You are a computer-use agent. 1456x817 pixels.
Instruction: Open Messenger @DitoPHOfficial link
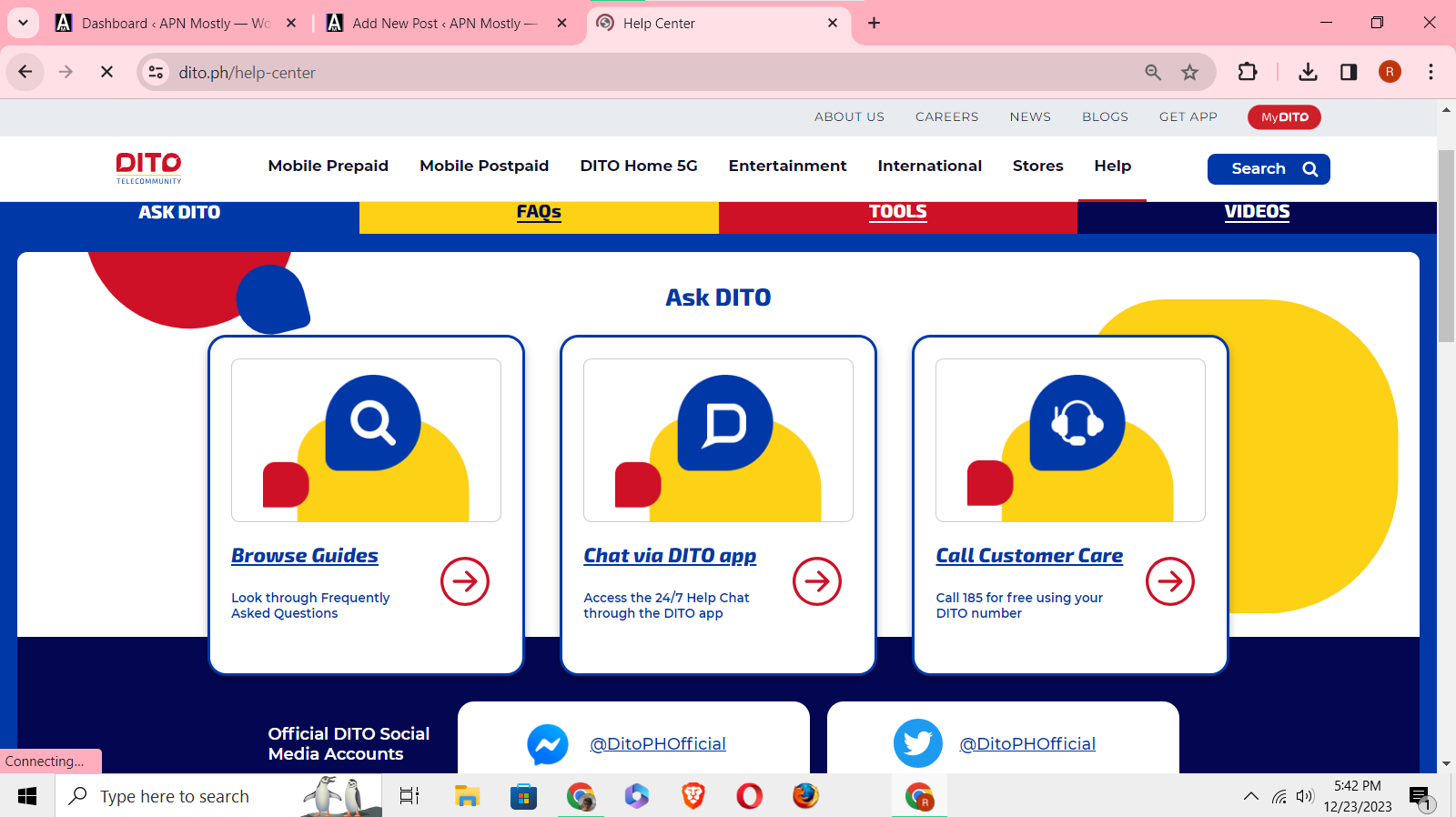tap(658, 744)
